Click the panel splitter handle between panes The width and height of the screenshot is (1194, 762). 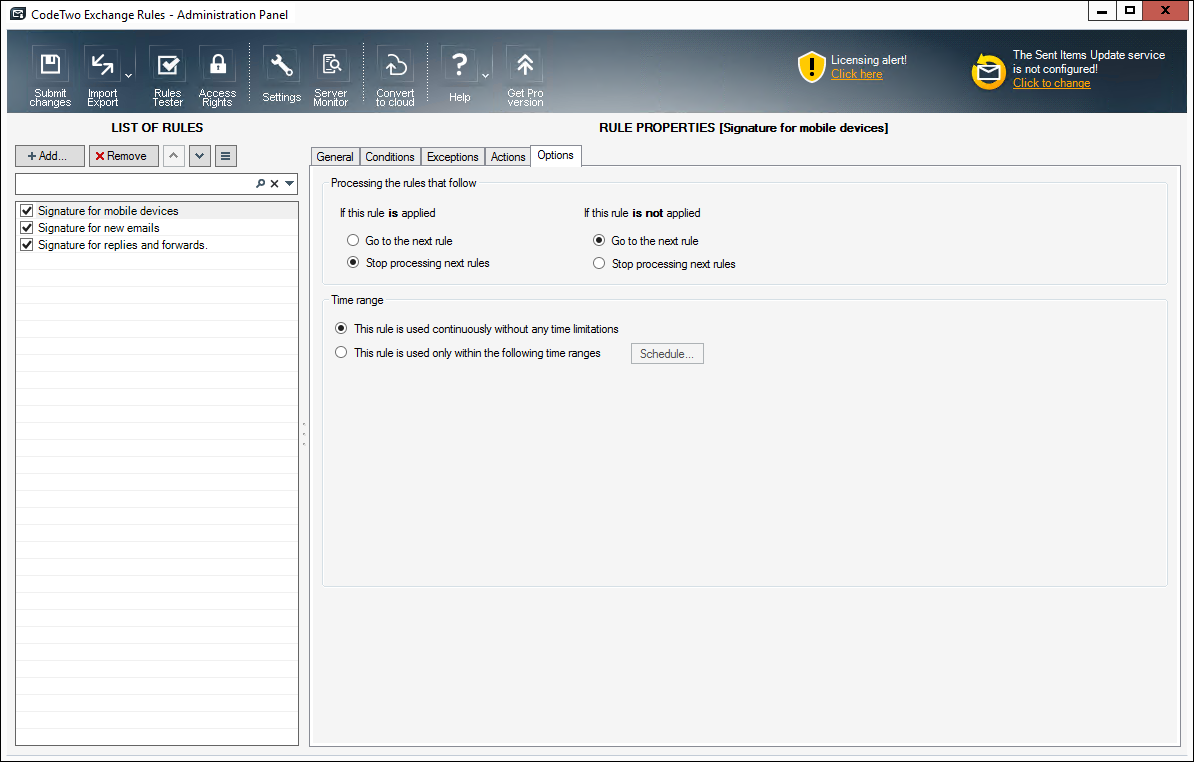pos(304,434)
